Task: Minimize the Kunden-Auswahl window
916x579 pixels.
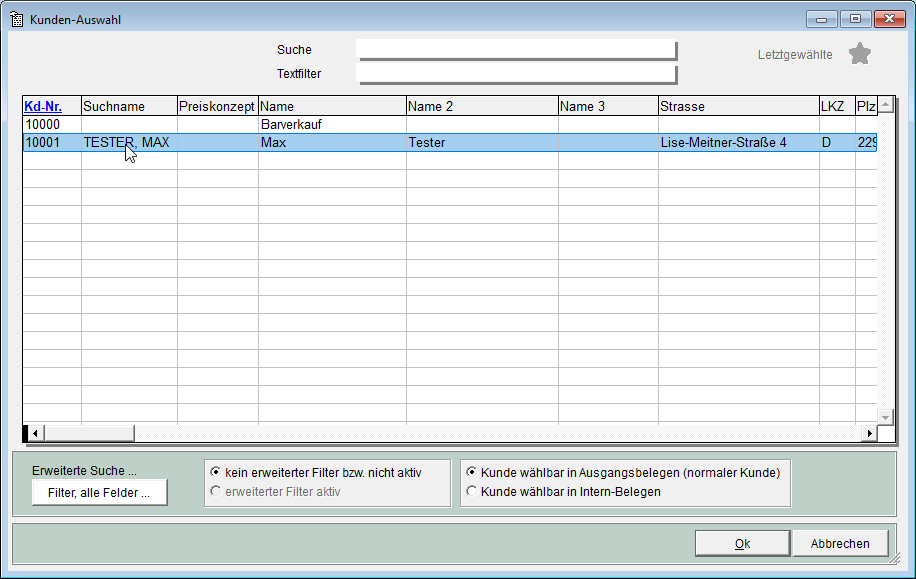Action: (821, 19)
